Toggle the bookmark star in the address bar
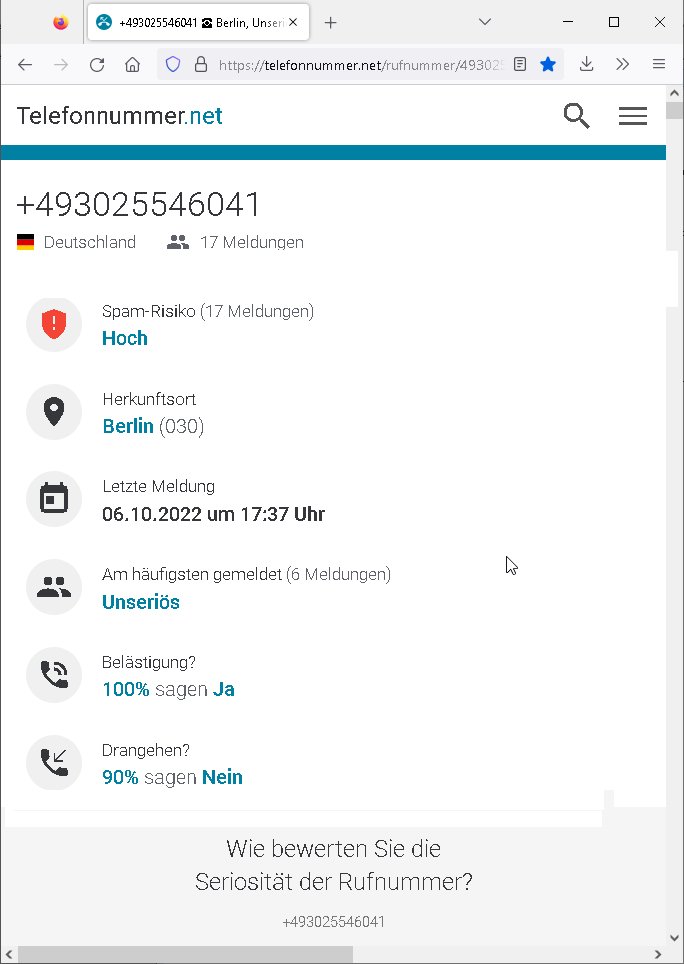 [x=548, y=65]
